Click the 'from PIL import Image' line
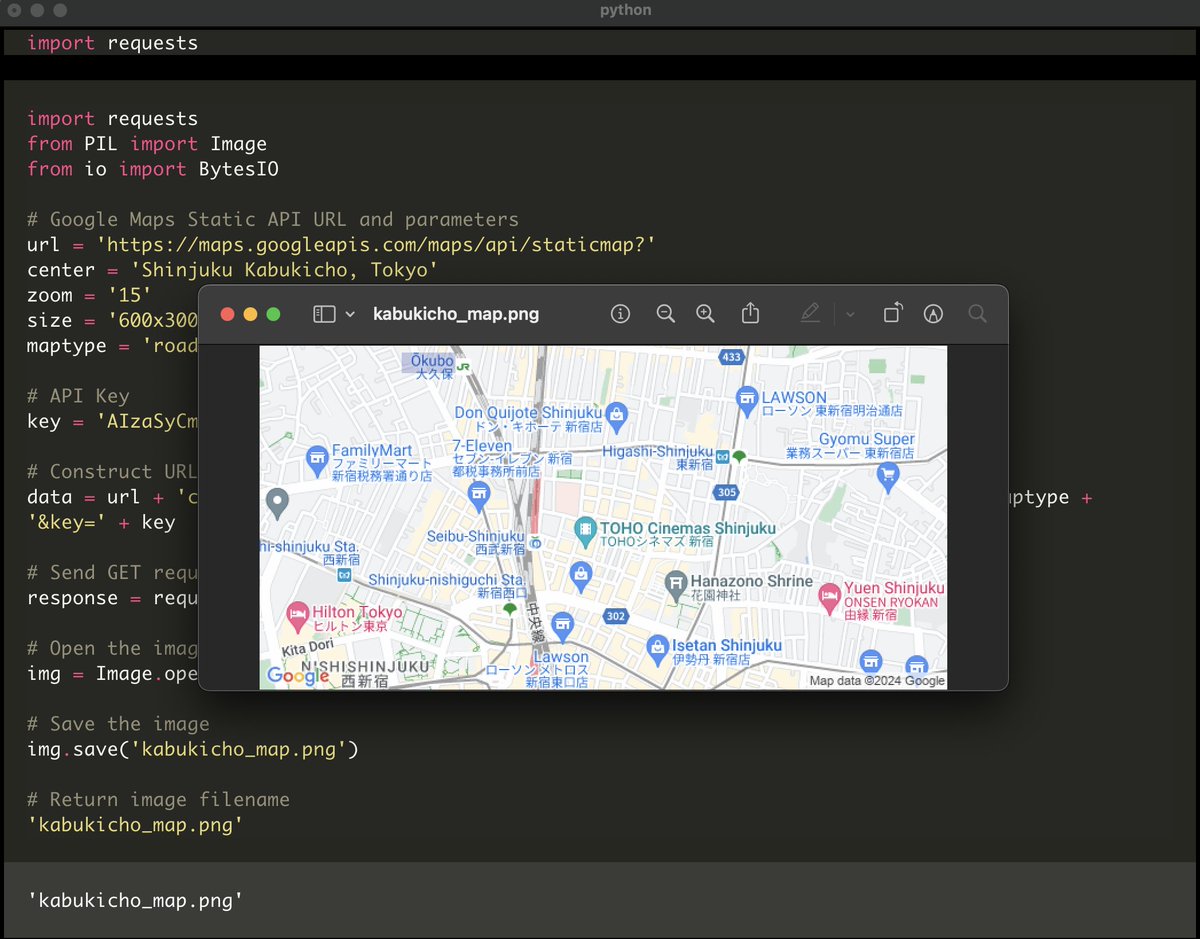This screenshot has height=939, width=1200. click(x=147, y=144)
